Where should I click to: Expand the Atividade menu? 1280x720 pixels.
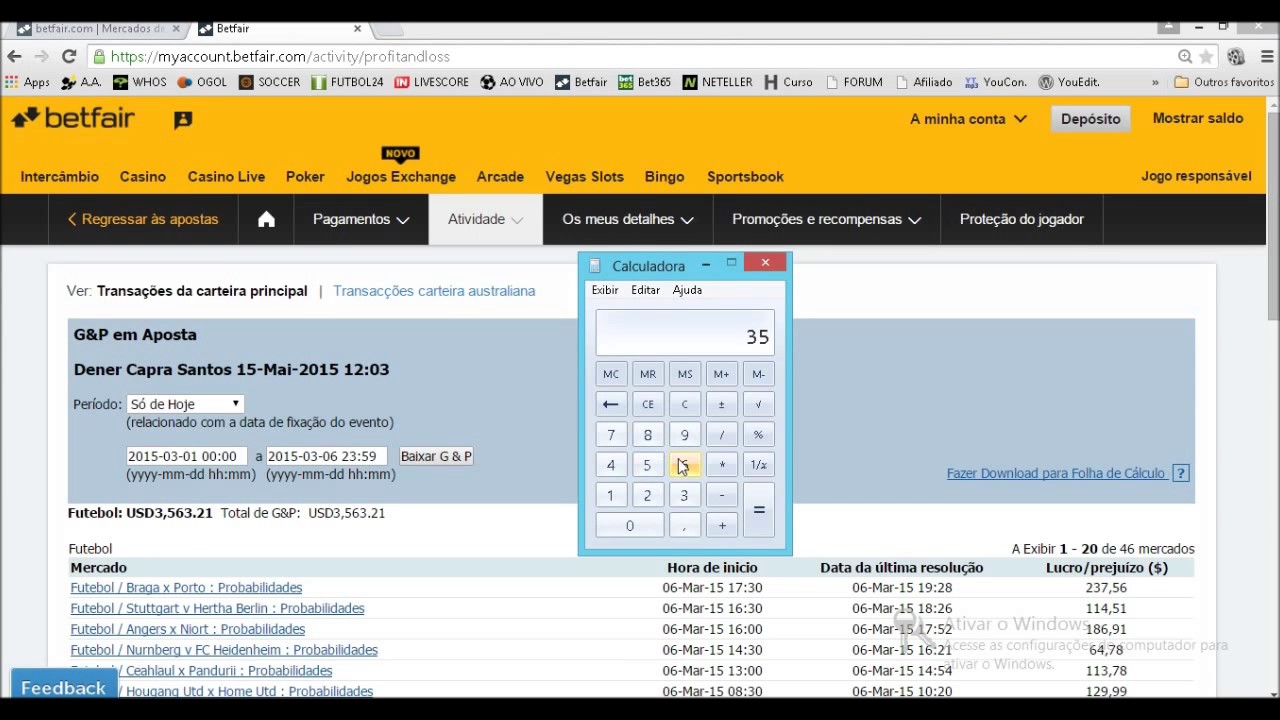[486, 219]
